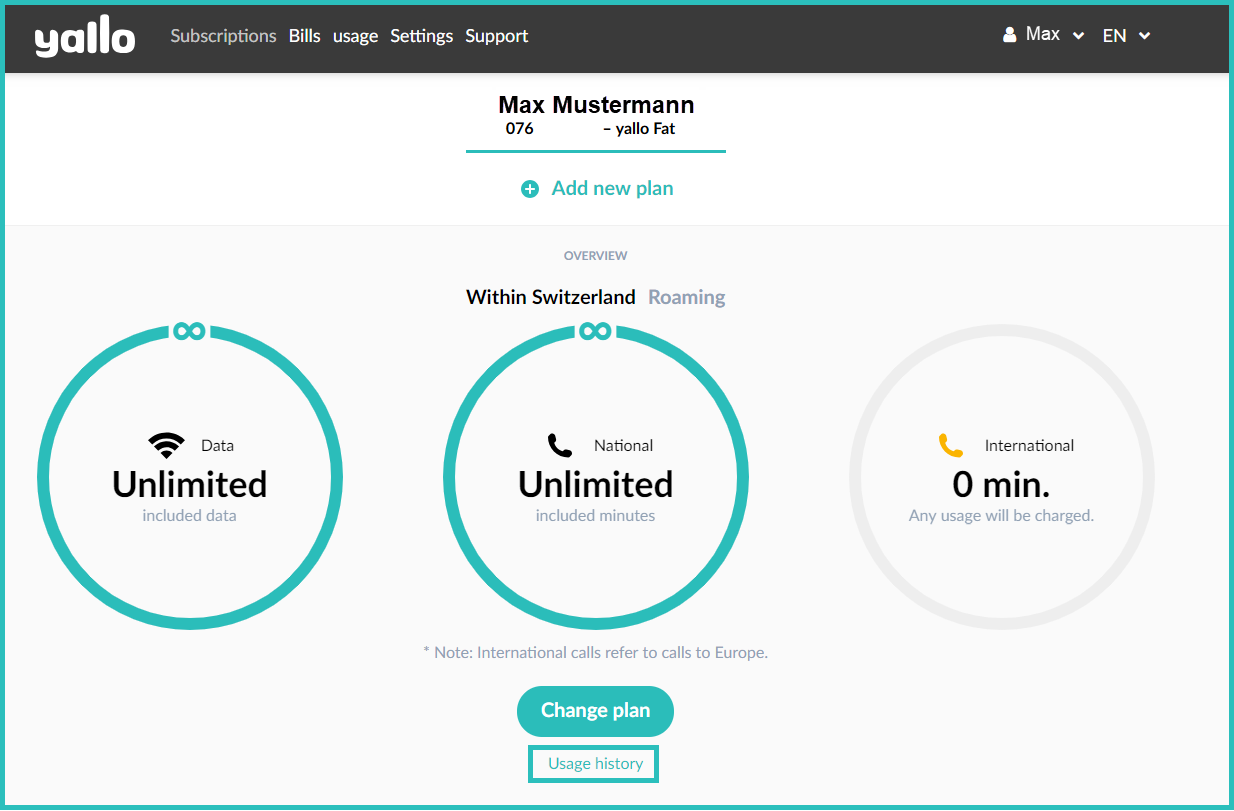Click the infinity symbol on National circle
Viewport: 1234px width, 811px height.
click(x=595, y=330)
